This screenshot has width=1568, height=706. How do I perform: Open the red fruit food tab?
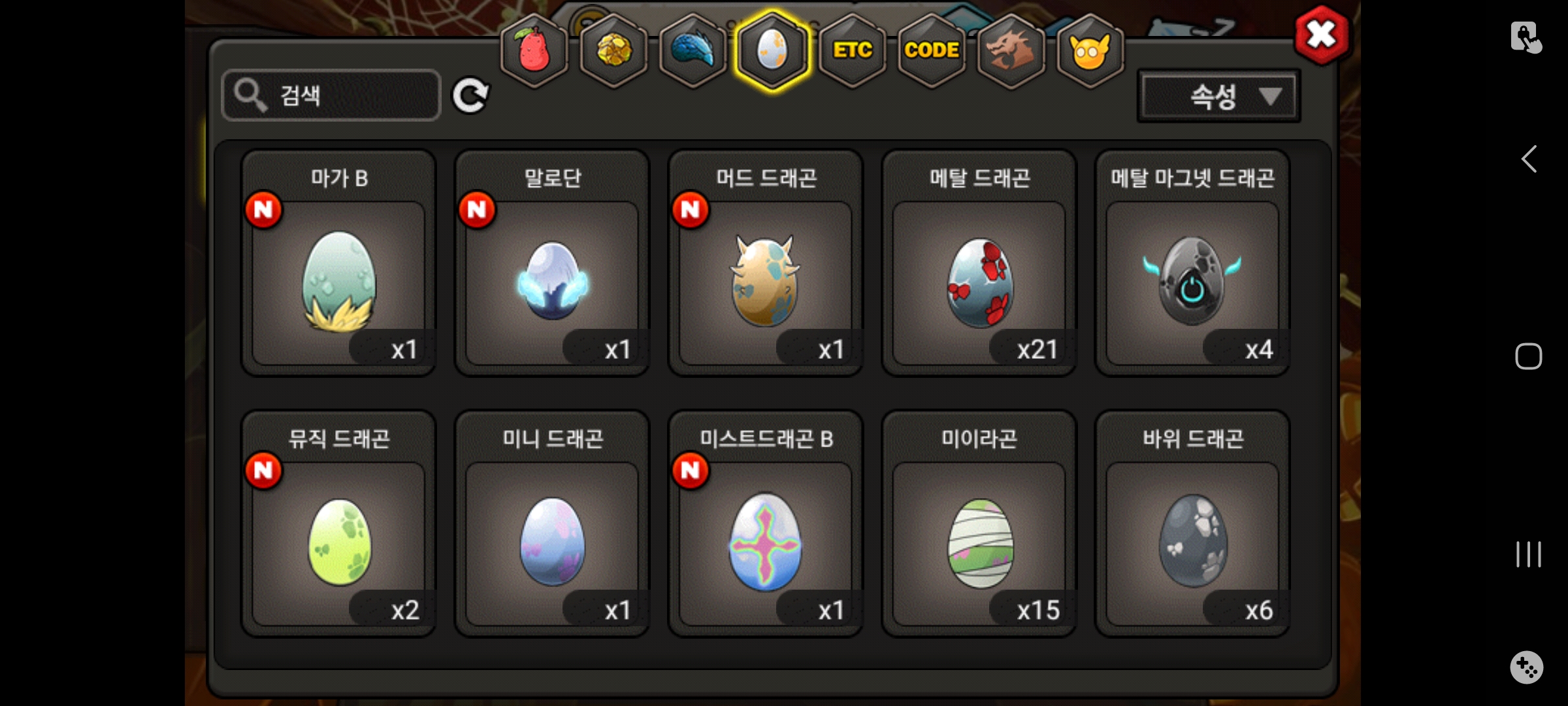[534, 51]
